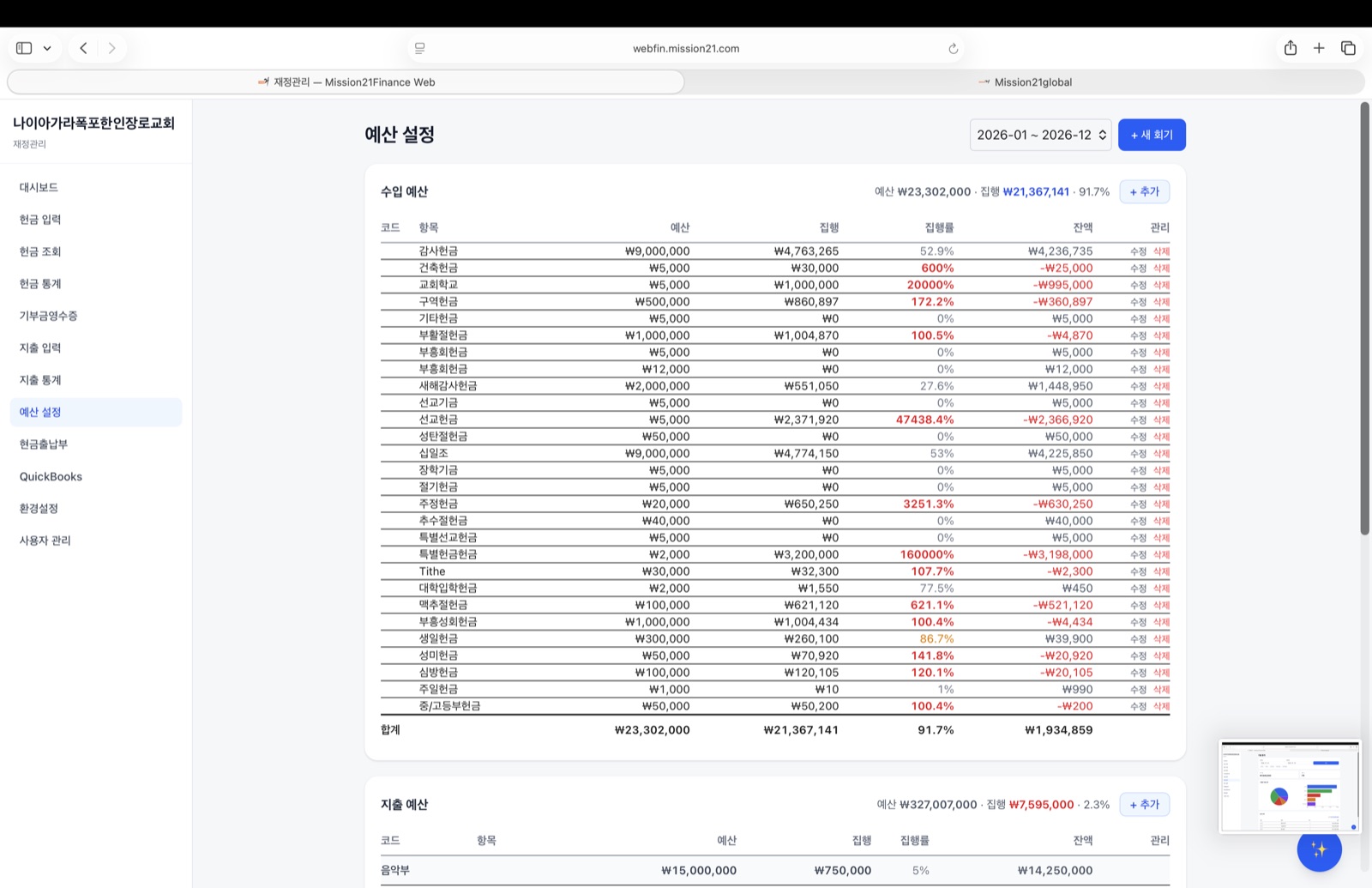This screenshot has height=888, width=1372.
Task: Click the -₩3,198,000 balance value
Action: click(x=1058, y=554)
